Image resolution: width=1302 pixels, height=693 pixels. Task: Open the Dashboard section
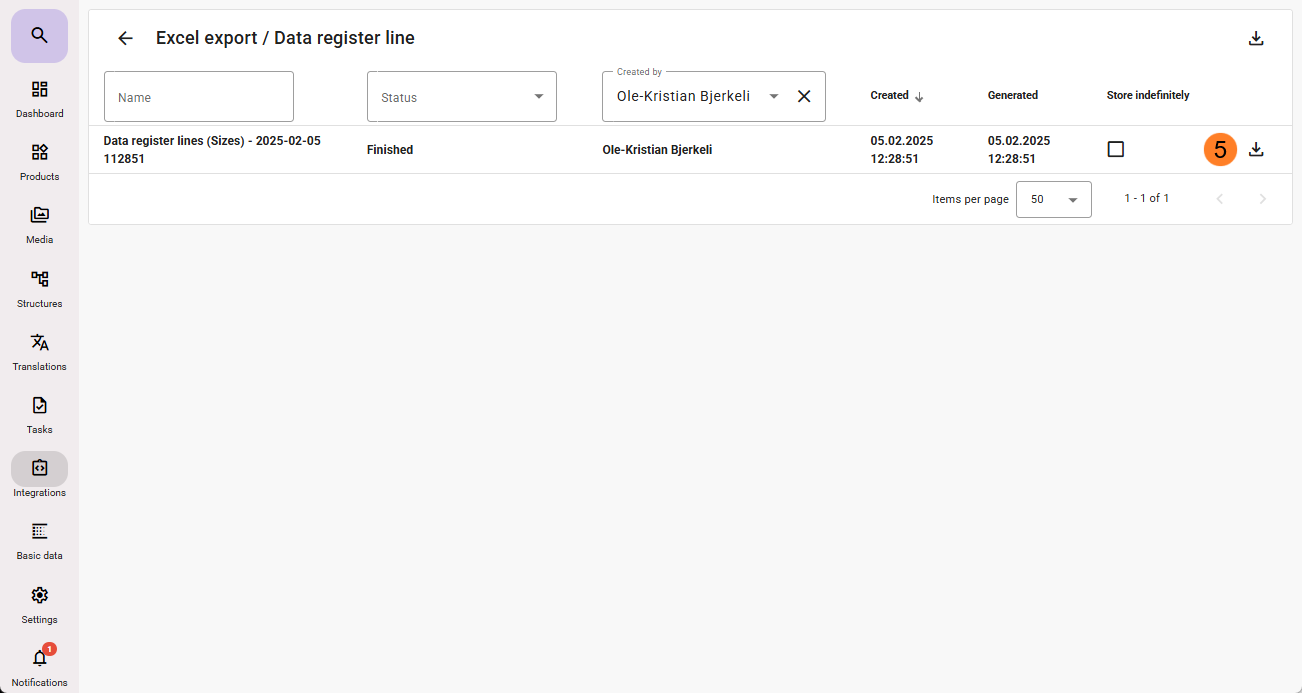pyautogui.click(x=39, y=99)
